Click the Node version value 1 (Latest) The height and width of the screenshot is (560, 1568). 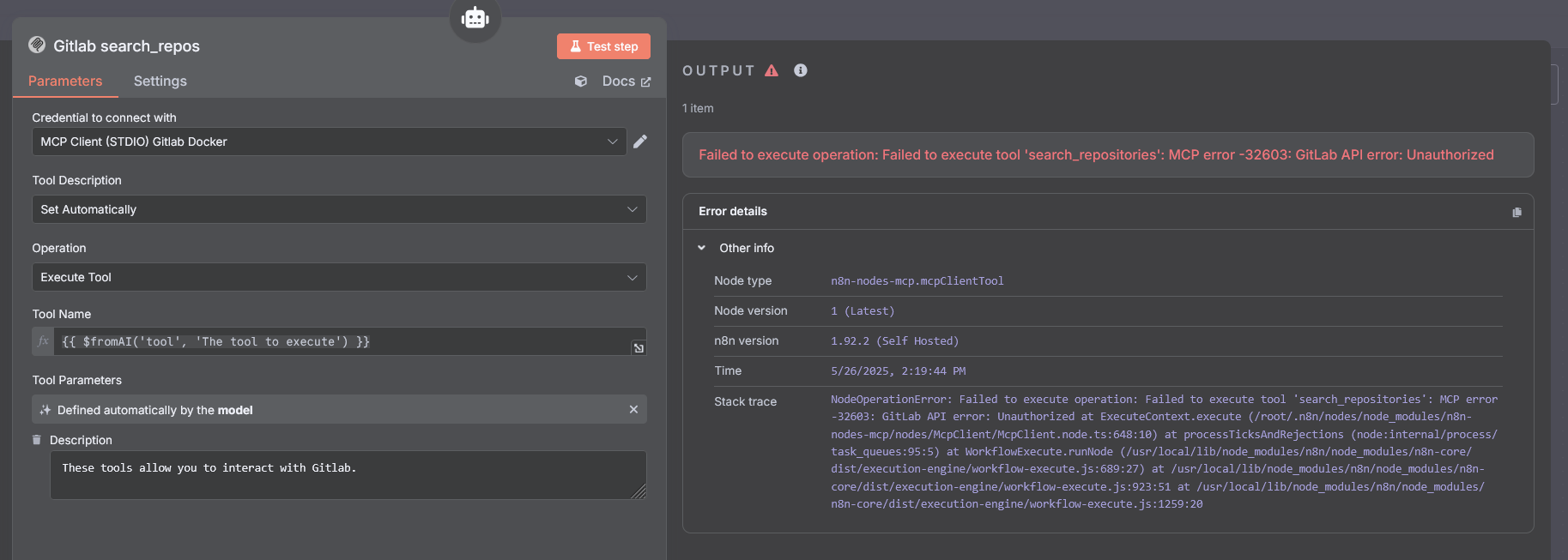pos(863,310)
